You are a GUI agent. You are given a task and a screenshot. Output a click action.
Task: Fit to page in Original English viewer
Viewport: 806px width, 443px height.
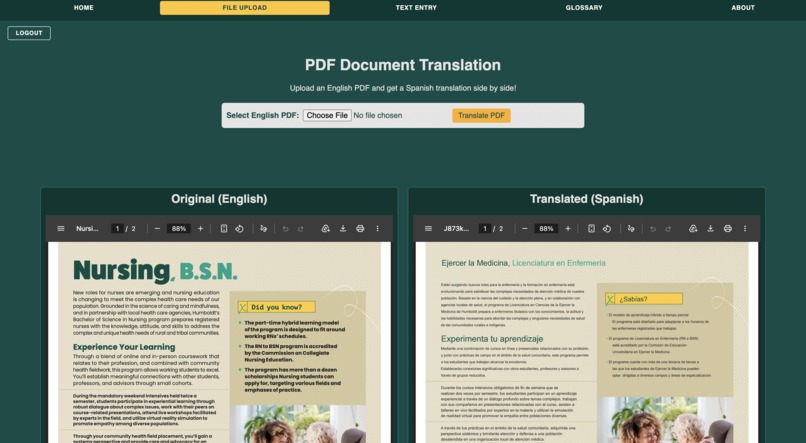(224, 229)
